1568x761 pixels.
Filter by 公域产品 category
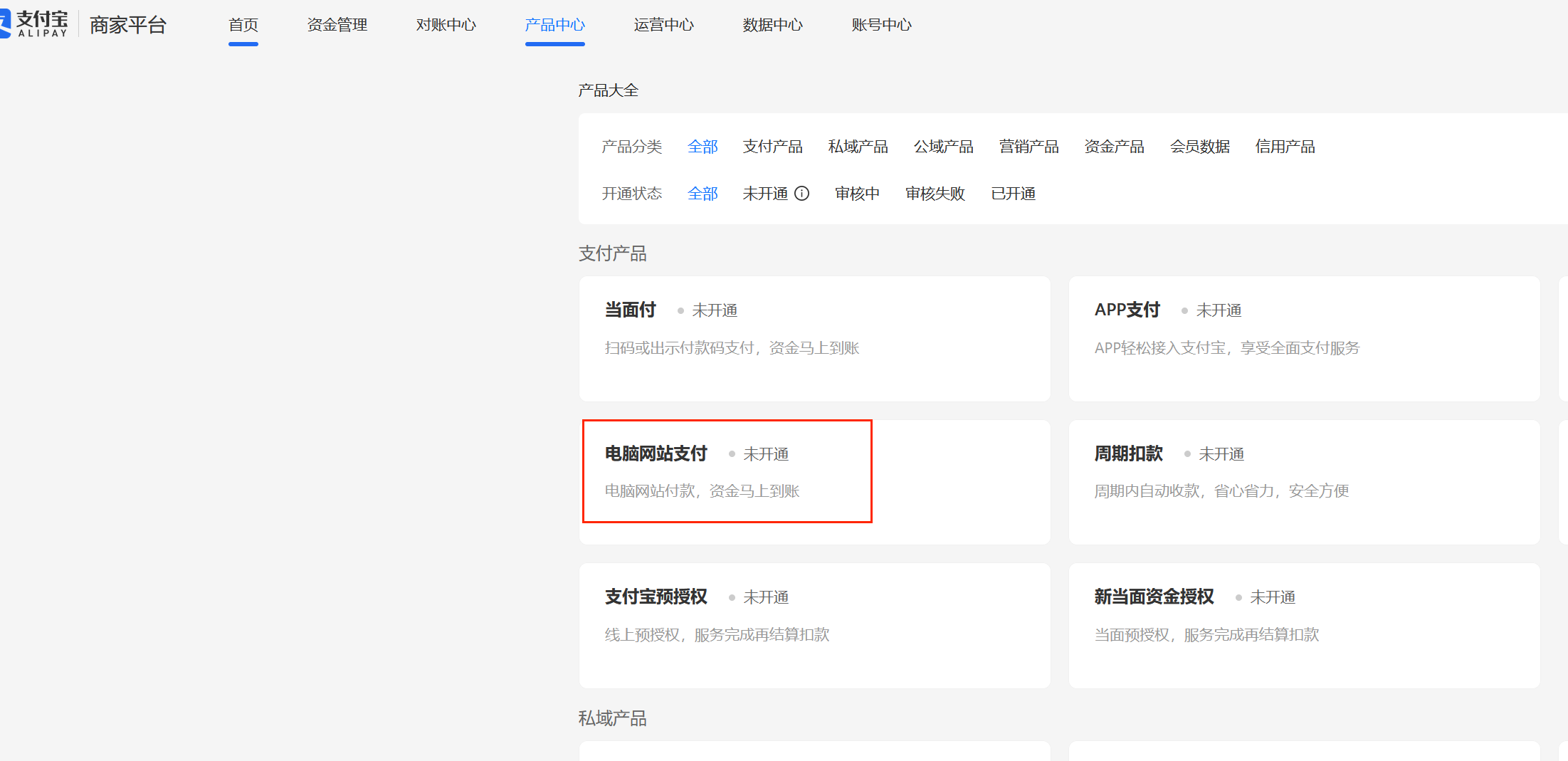pyautogui.click(x=944, y=147)
